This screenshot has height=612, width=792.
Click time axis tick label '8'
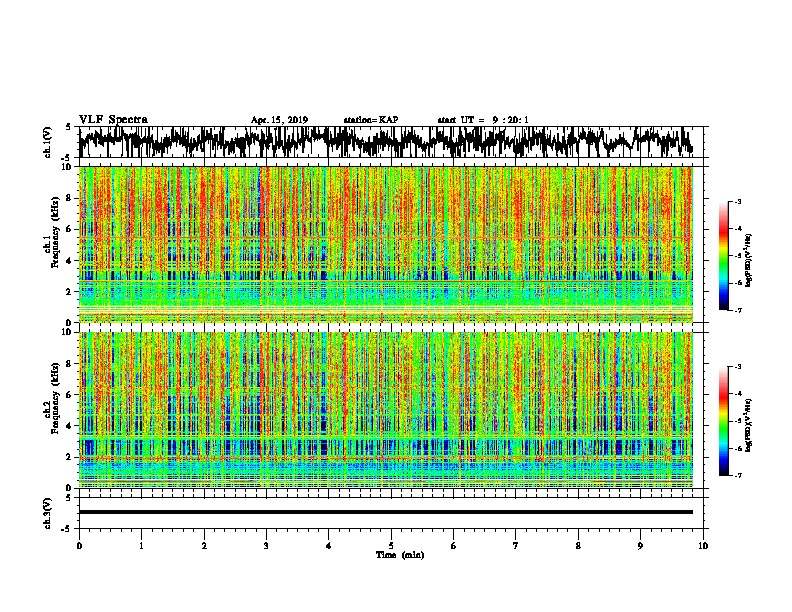pyautogui.click(x=578, y=546)
